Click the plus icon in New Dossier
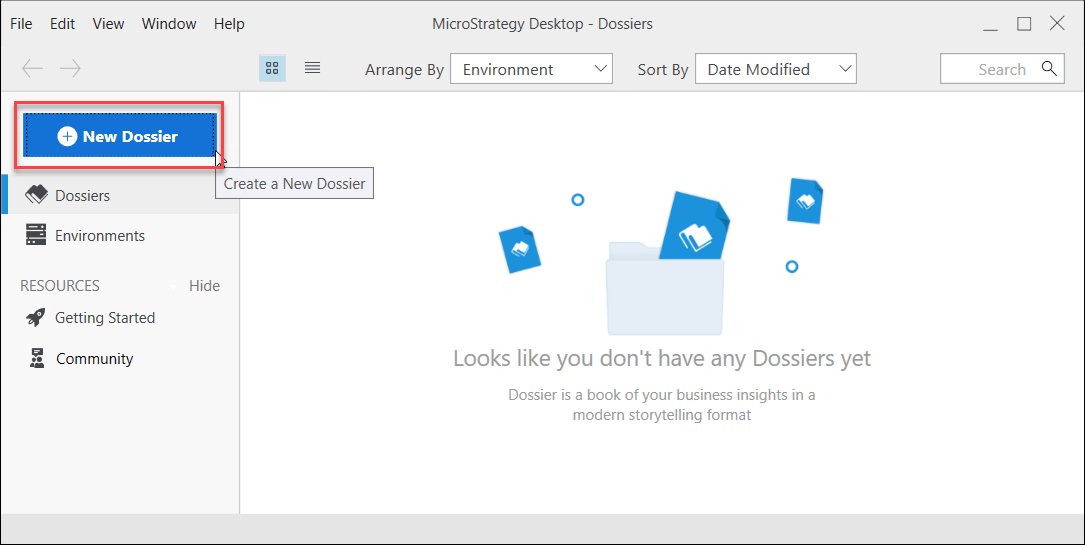This screenshot has width=1085, height=545. pos(67,136)
